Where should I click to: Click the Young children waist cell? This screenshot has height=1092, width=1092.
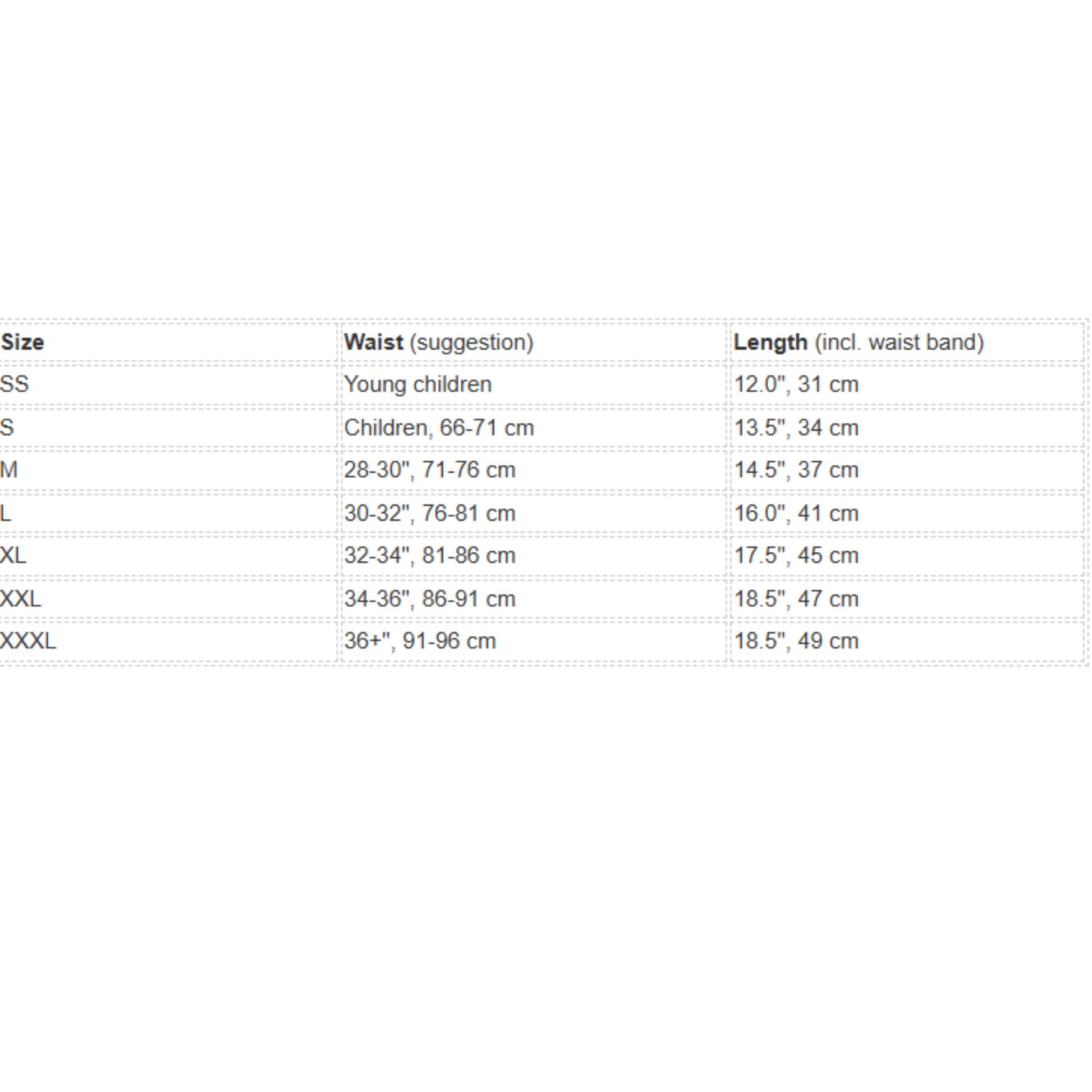click(417, 384)
